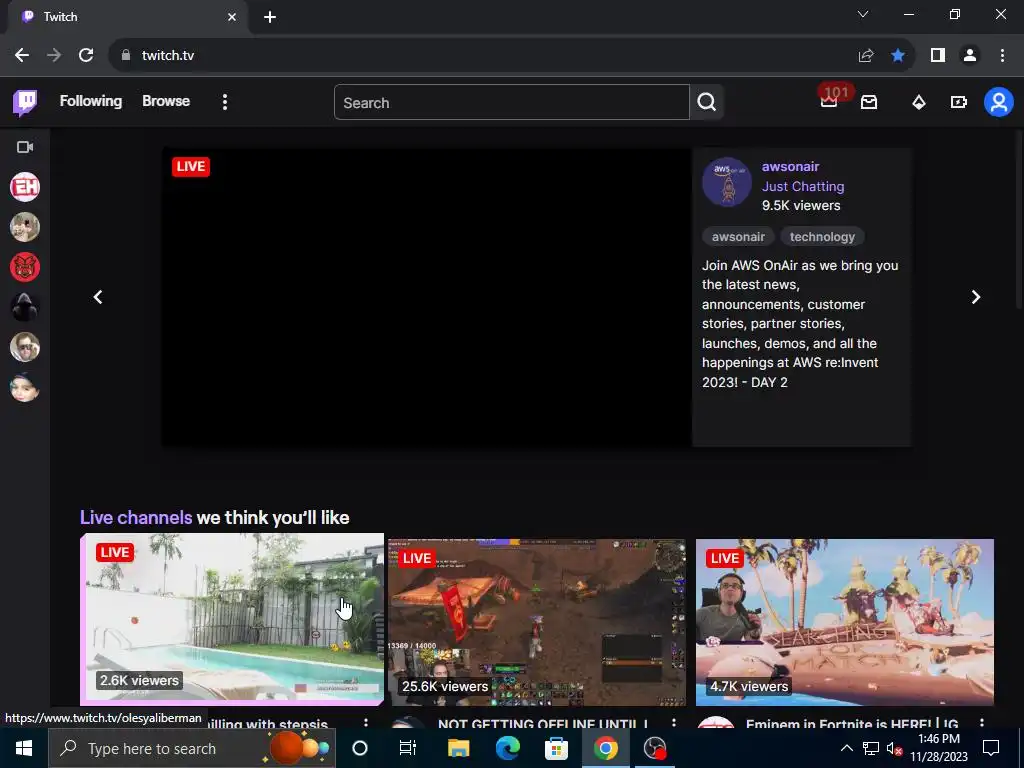Screen dimensions: 1024x768
Task: Open the Just Chatting category link
Action: [803, 186]
